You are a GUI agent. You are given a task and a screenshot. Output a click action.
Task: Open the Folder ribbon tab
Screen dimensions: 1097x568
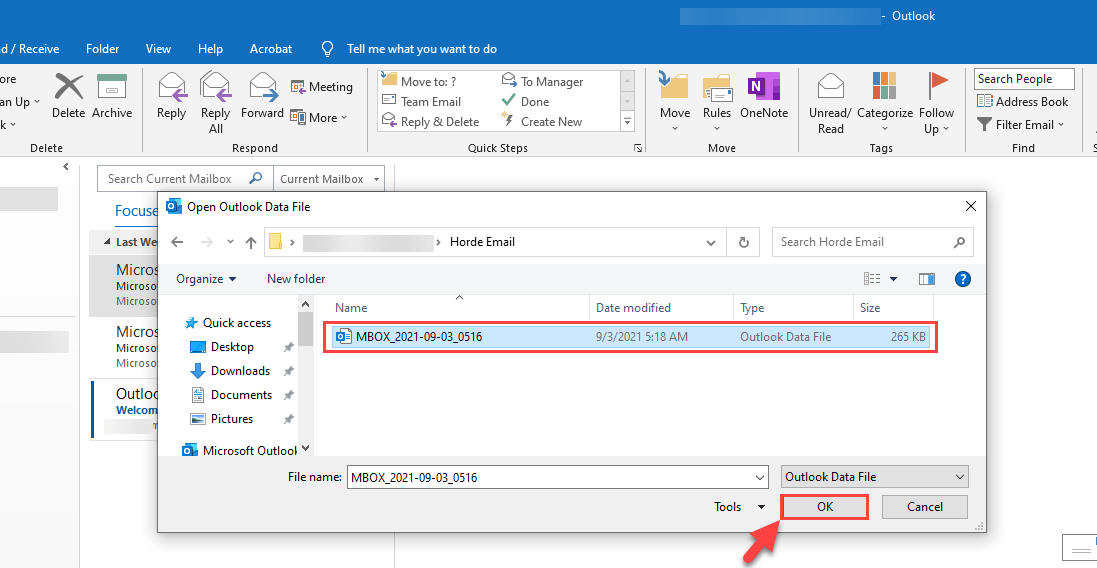tap(103, 49)
